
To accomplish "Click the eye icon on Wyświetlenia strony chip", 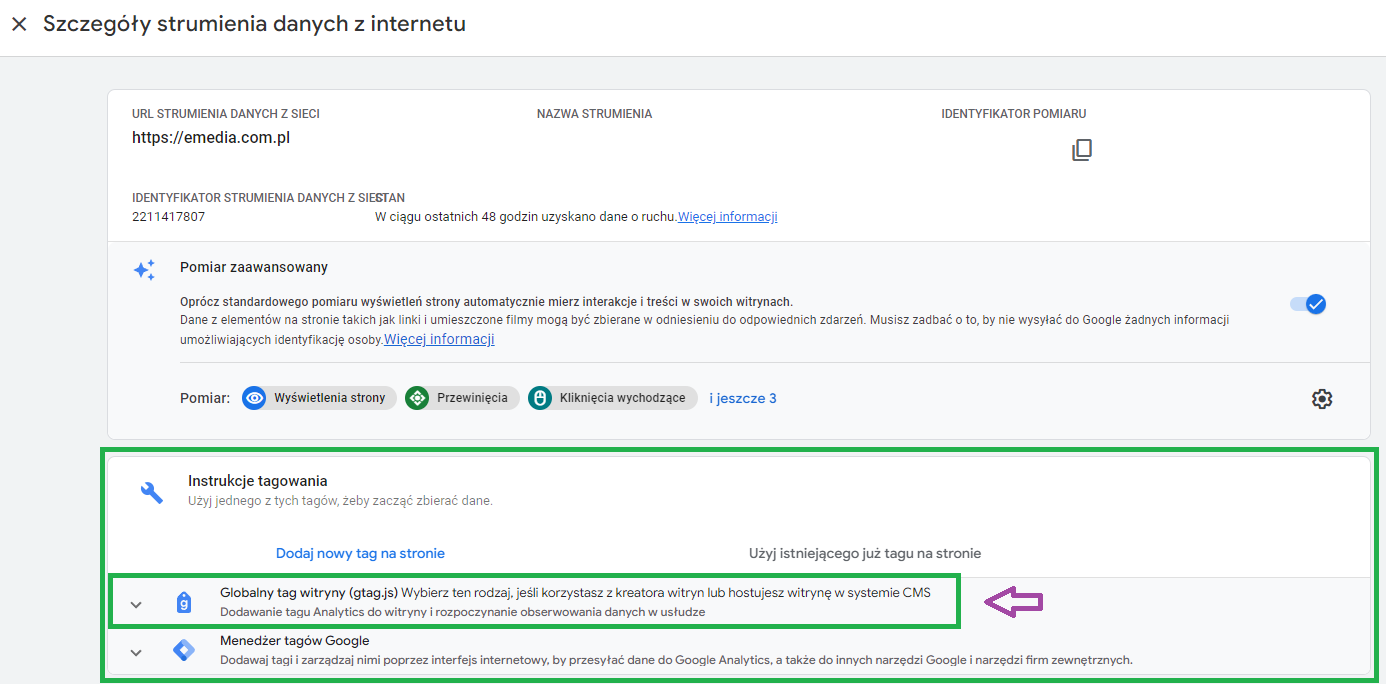I will [254, 397].
